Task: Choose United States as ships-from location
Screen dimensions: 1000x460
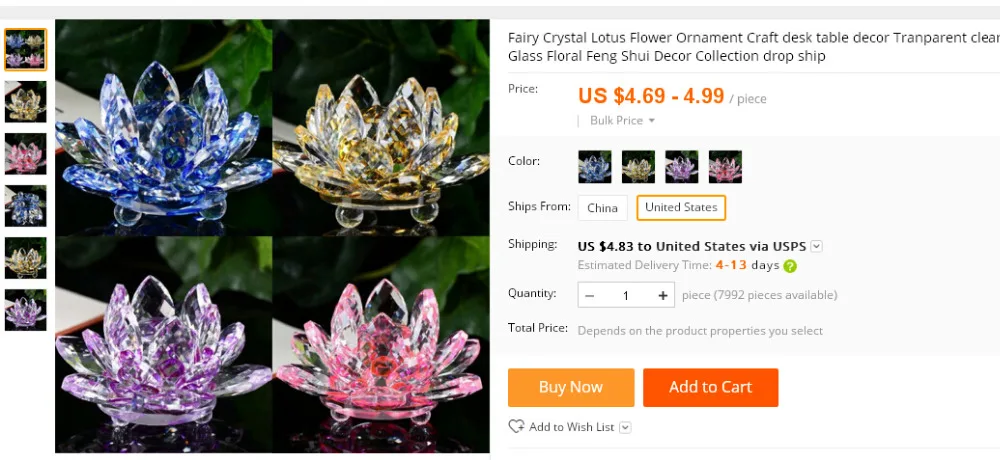Action: point(680,207)
